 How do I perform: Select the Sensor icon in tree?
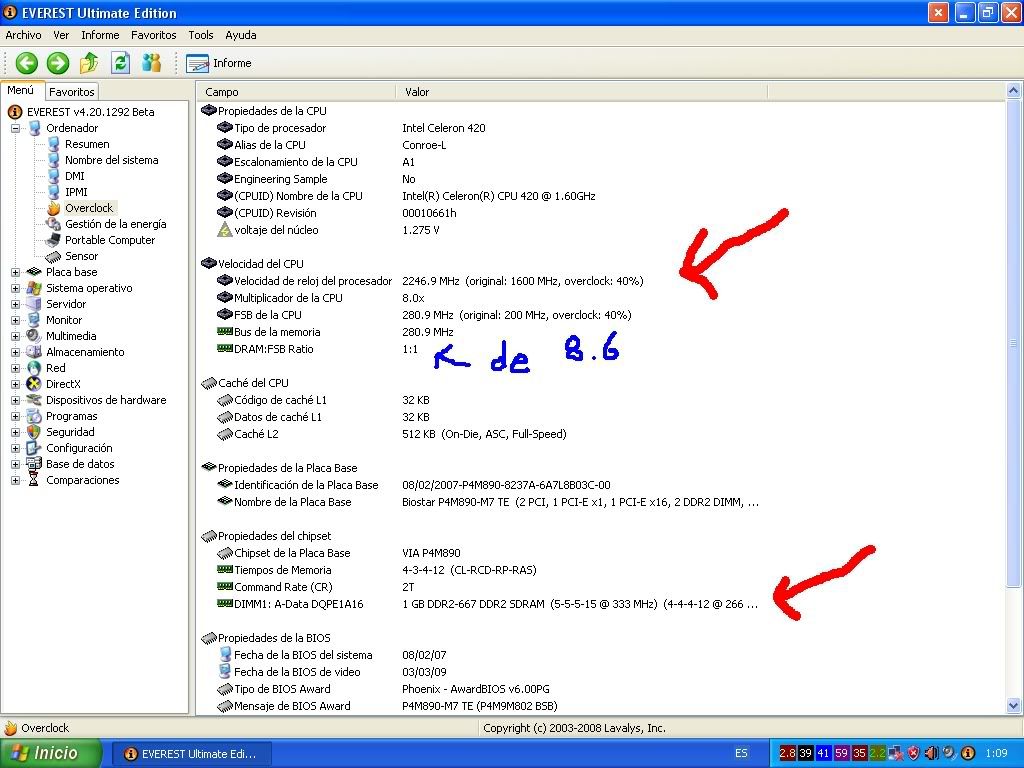coord(54,256)
